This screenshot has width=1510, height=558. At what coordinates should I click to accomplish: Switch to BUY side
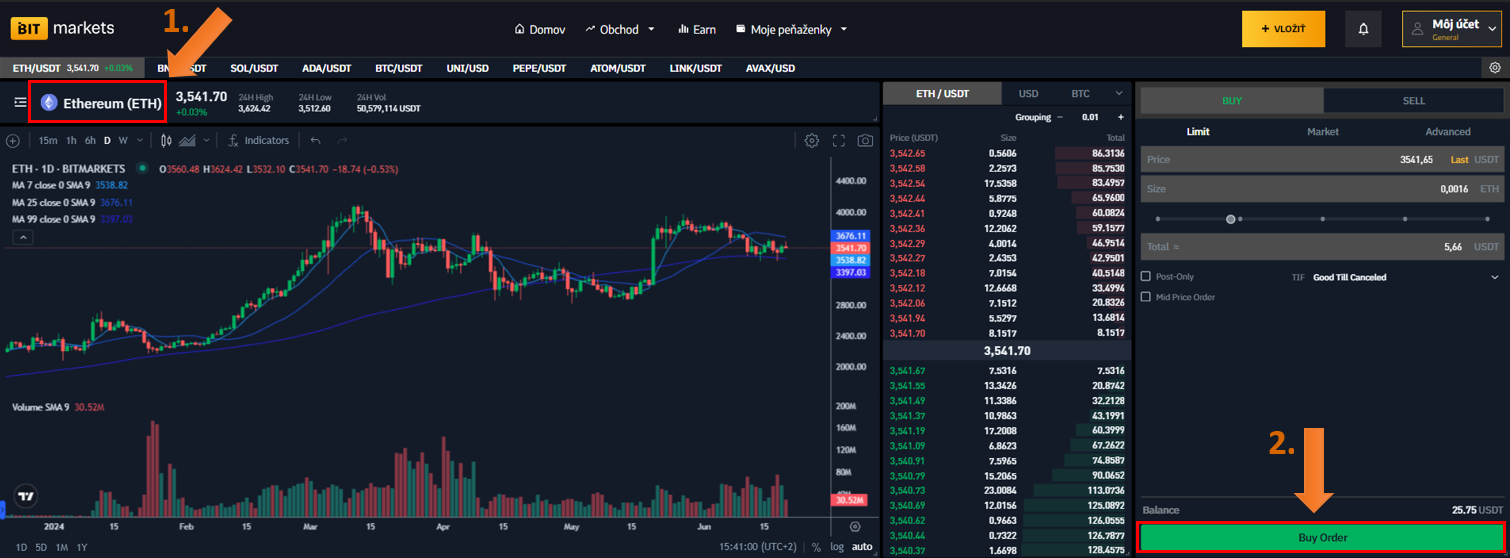coord(1232,101)
